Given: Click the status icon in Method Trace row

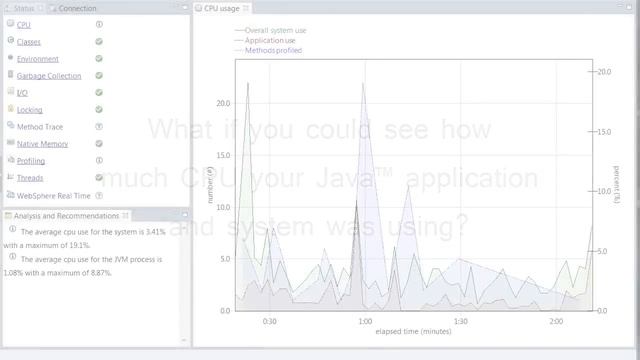Looking at the screenshot, I should tap(99, 127).
